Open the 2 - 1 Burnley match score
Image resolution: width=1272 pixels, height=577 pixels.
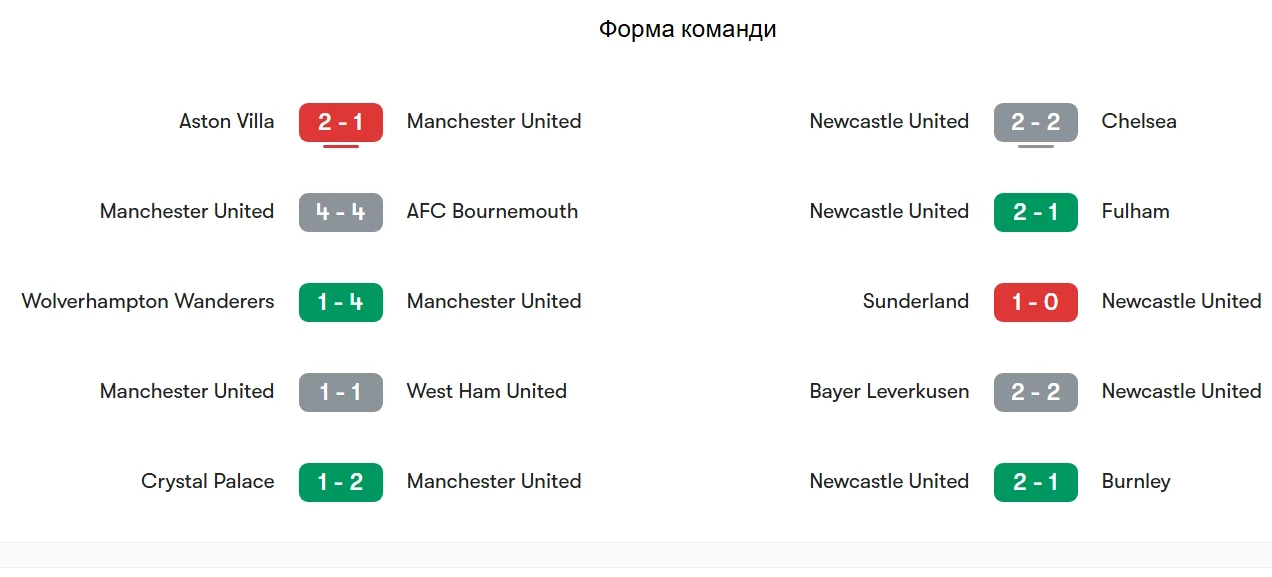pyautogui.click(x=1035, y=482)
